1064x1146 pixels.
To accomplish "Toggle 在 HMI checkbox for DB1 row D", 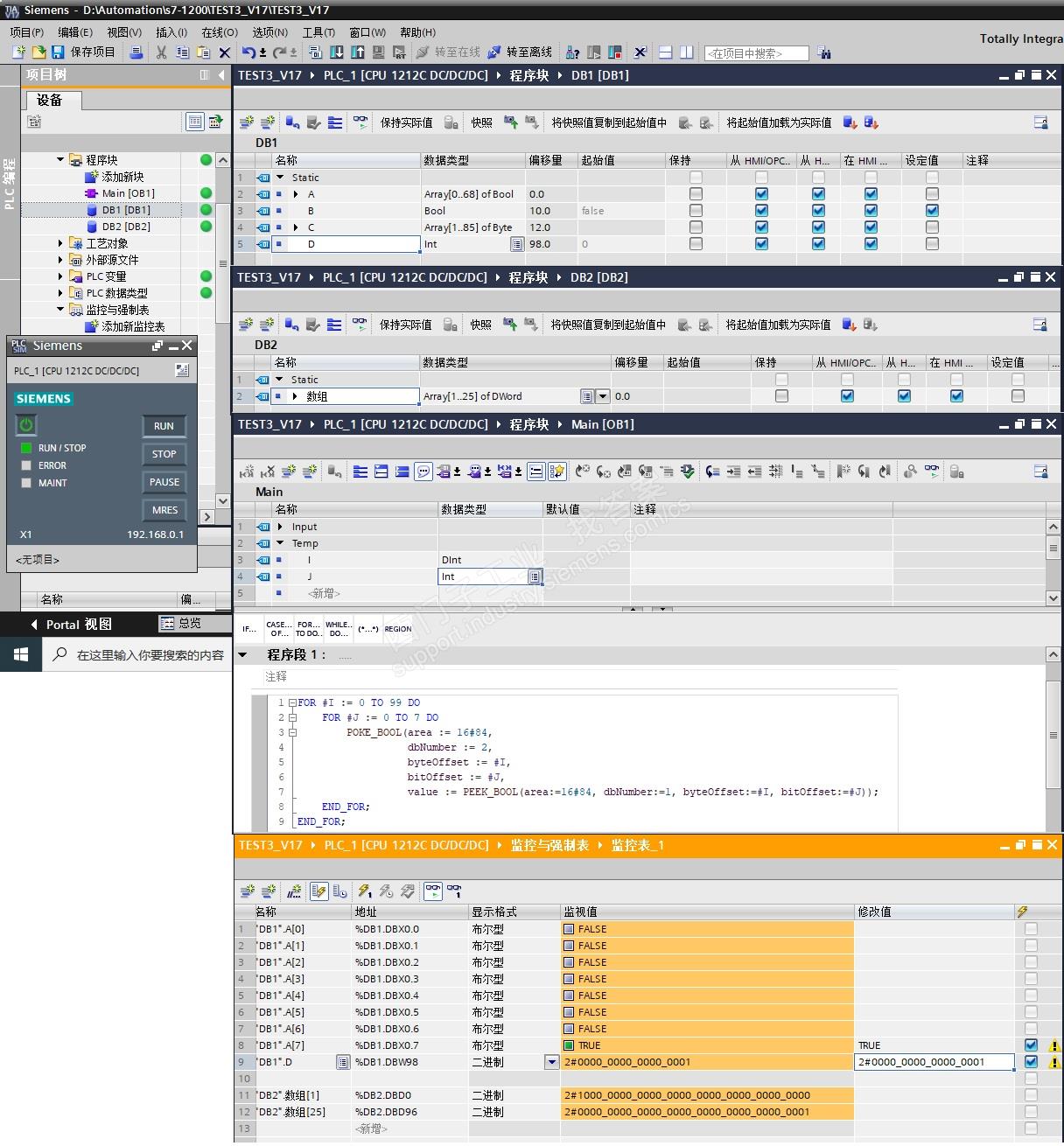I will tap(871, 244).
